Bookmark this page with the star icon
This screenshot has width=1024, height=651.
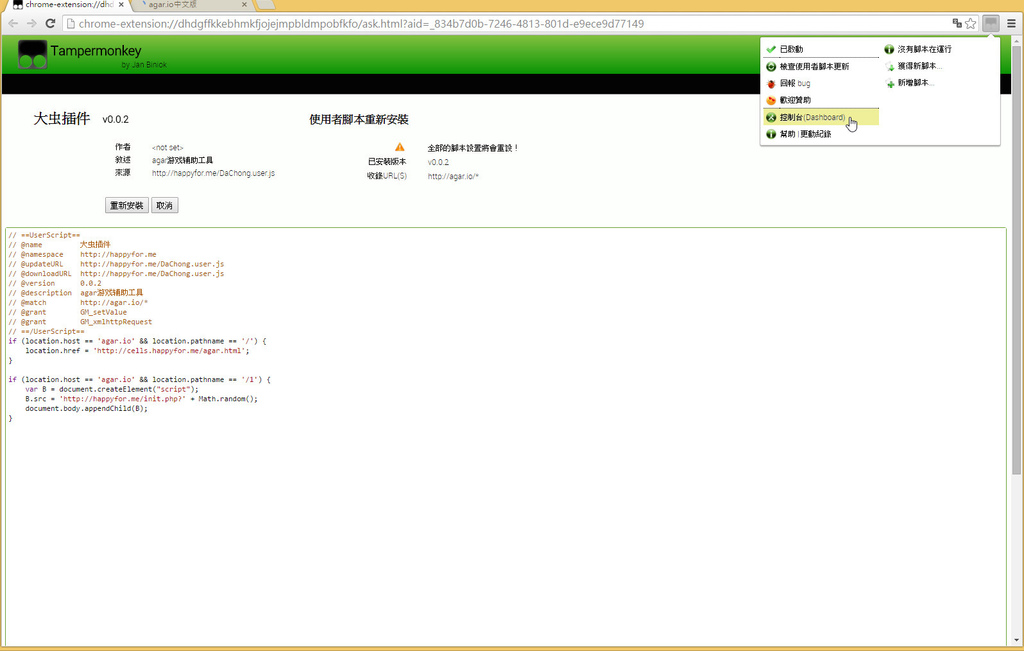[x=970, y=24]
